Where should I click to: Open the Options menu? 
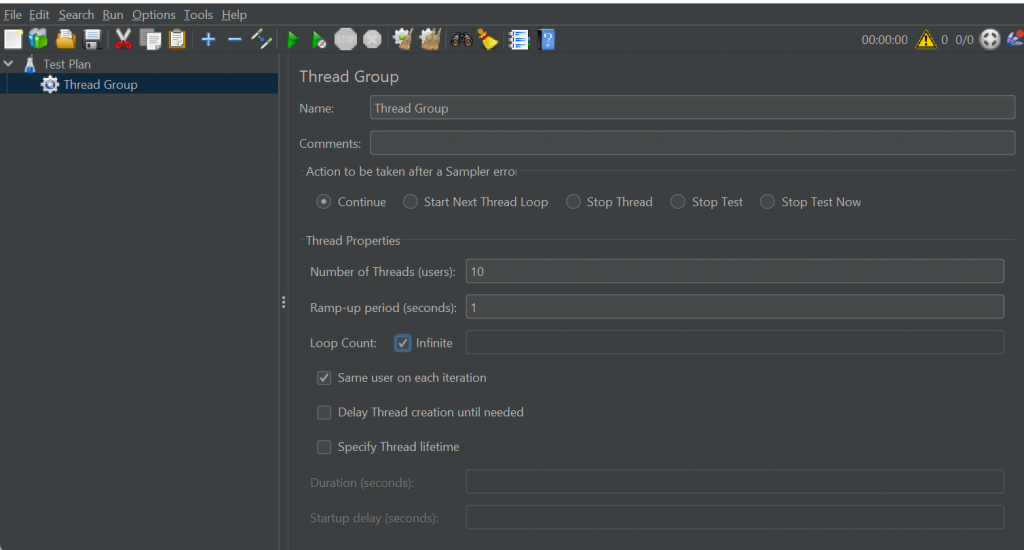click(153, 15)
